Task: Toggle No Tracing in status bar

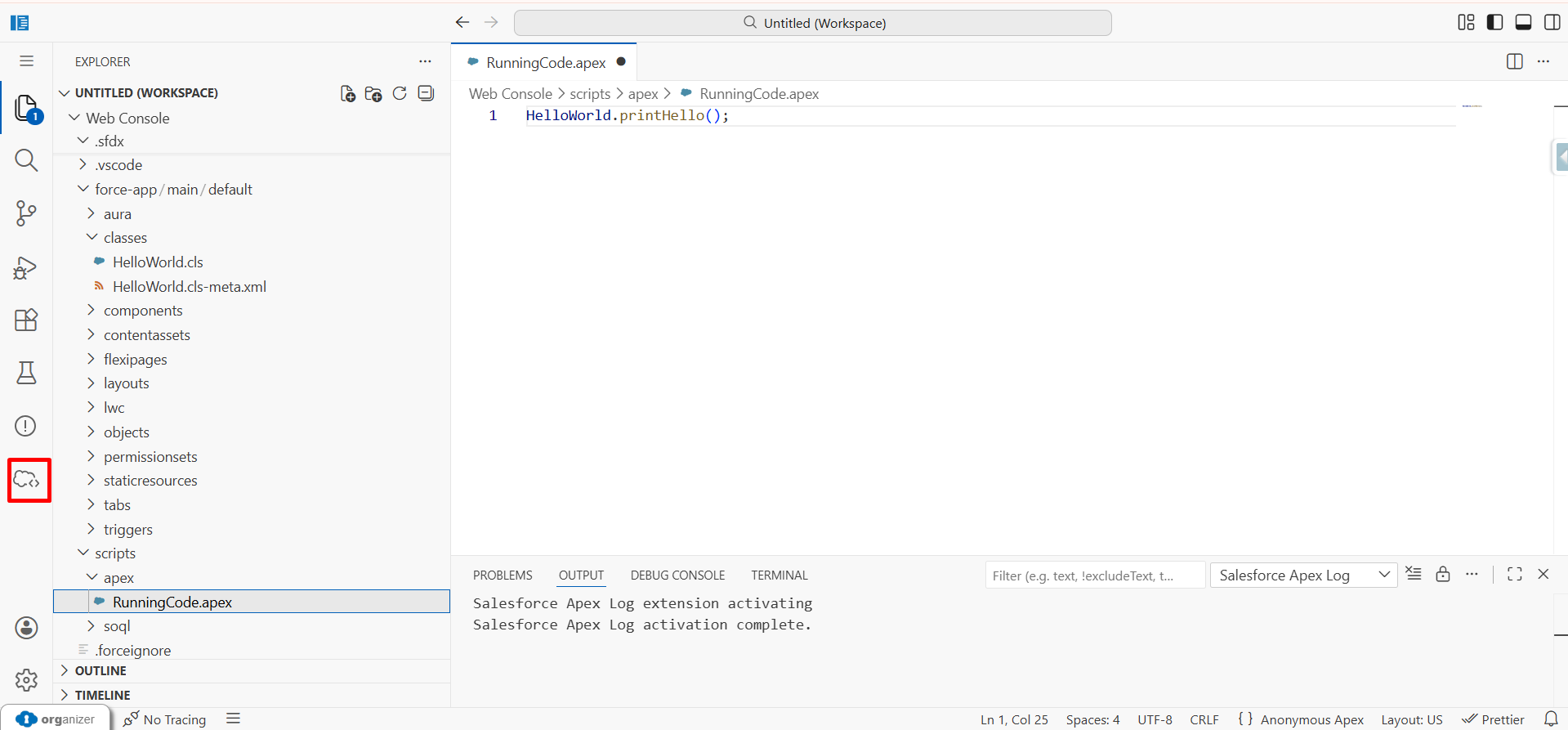Action: pos(165,719)
